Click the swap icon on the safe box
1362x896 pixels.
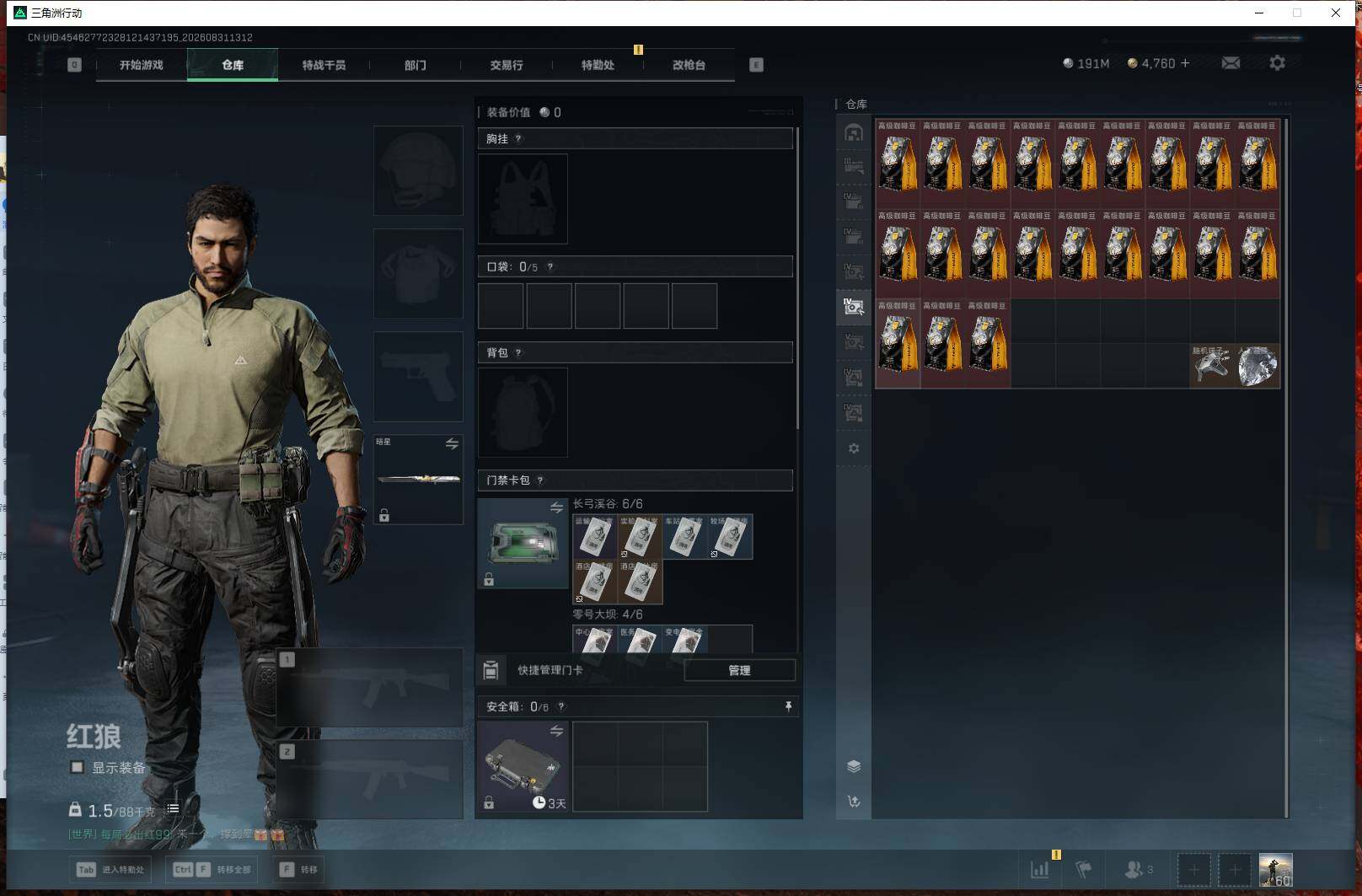(x=556, y=731)
